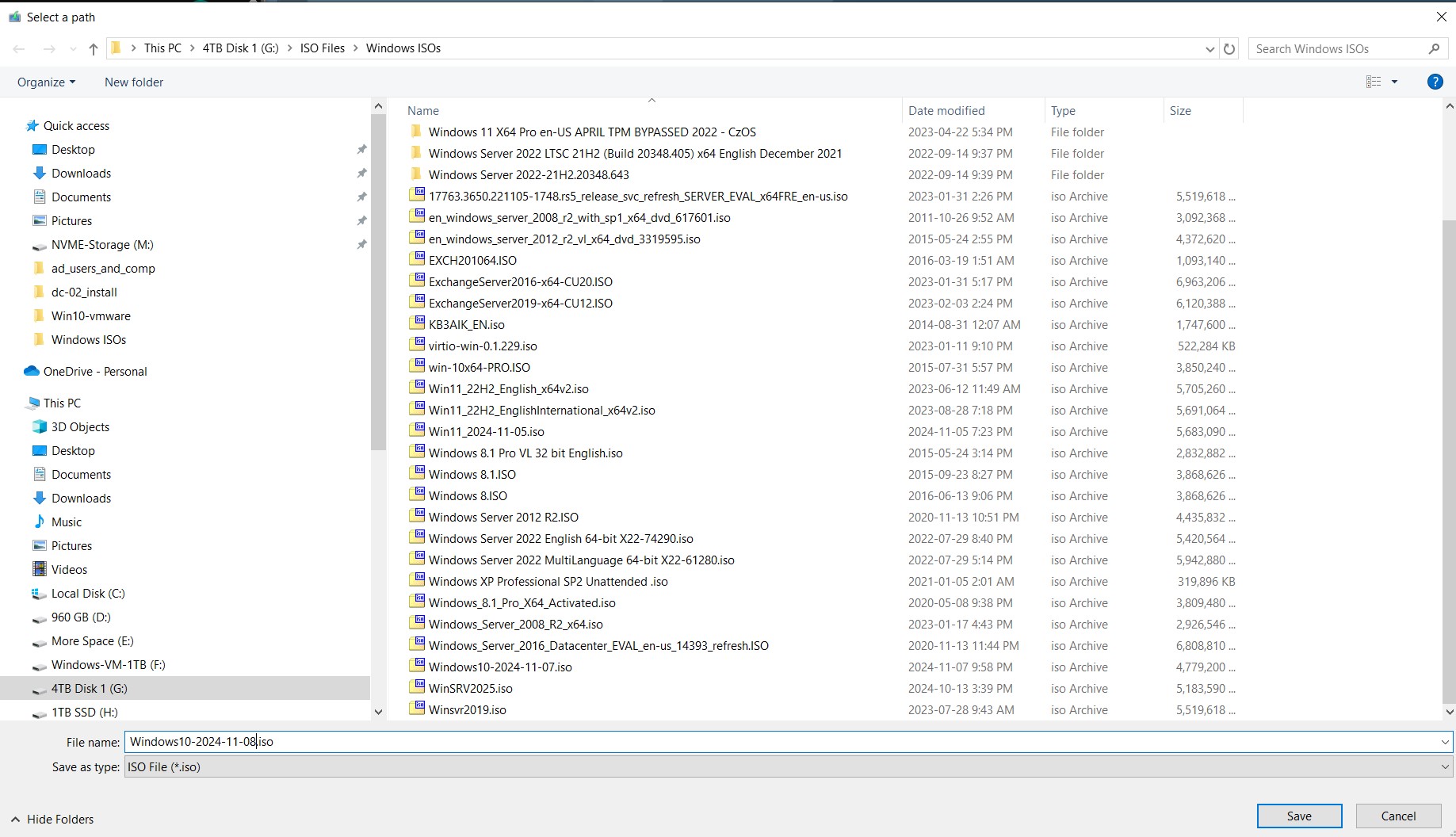Click the search magnifier icon

coord(1433,49)
